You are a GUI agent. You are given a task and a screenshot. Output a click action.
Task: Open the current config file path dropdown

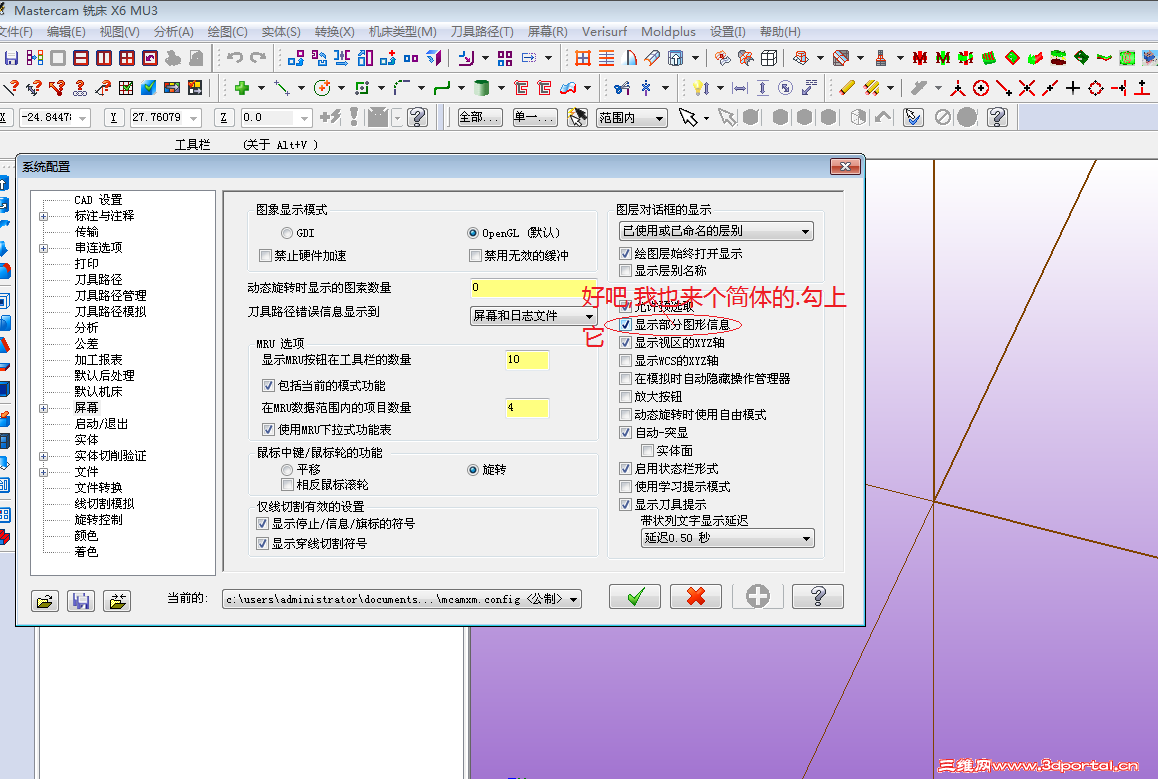click(402, 599)
